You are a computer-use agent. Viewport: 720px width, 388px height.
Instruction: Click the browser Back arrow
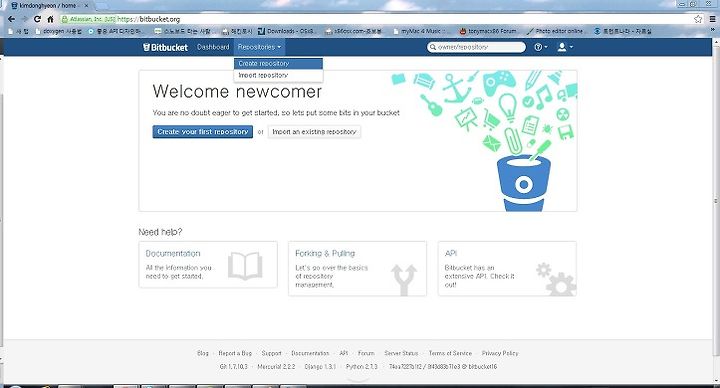(11, 19)
